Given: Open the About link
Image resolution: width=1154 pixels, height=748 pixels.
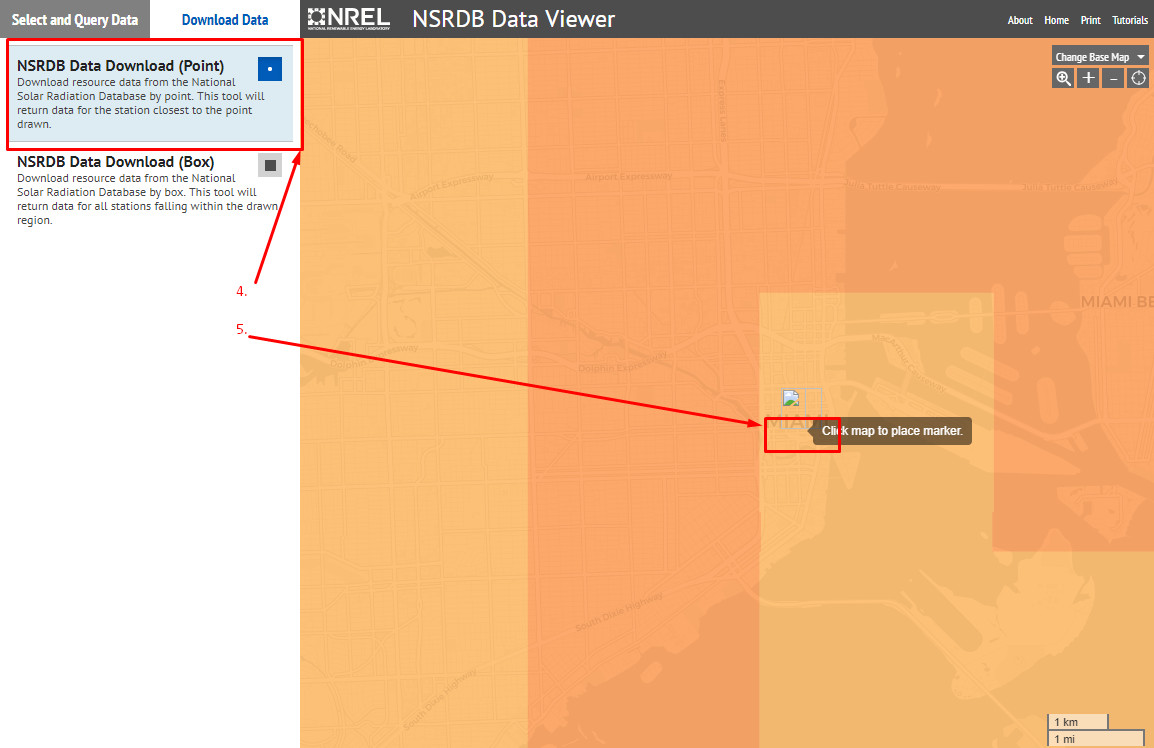Looking at the screenshot, I should coord(1020,20).
